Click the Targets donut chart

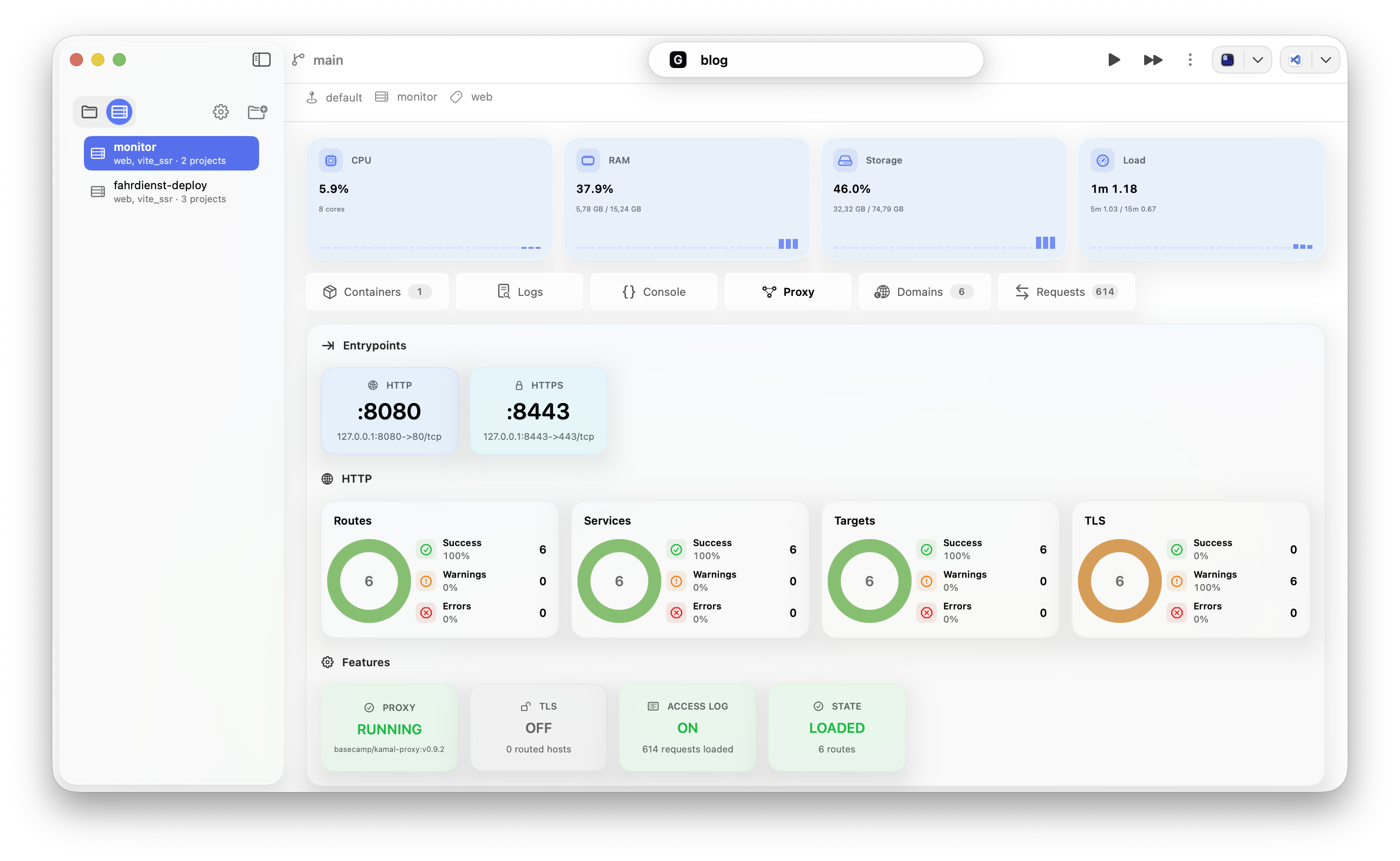[x=869, y=581]
